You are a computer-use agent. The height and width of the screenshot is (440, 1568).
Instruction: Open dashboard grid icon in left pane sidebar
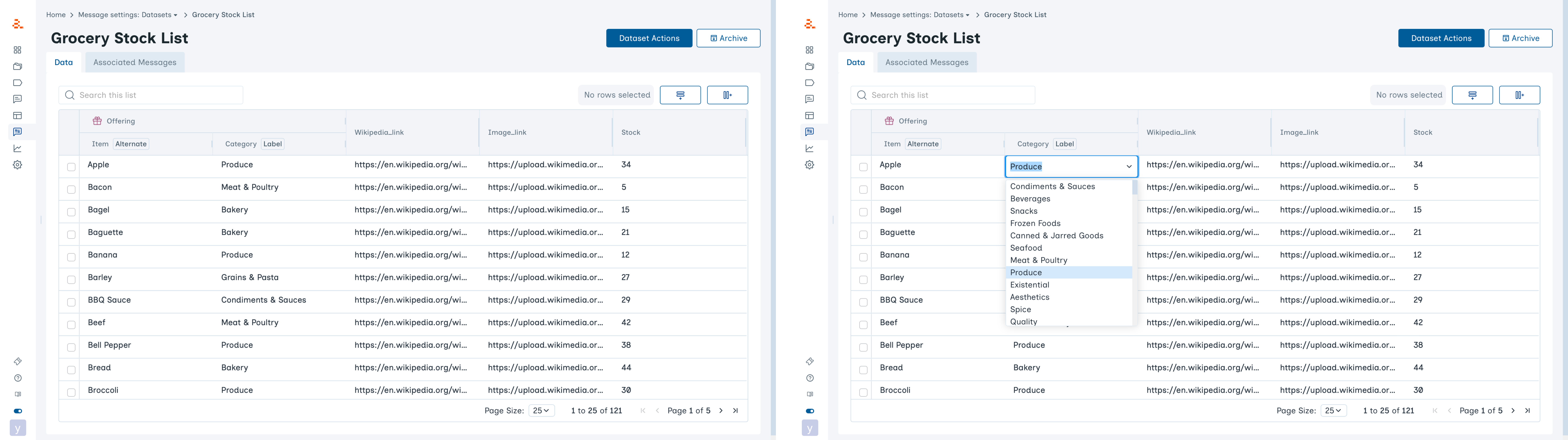click(18, 50)
